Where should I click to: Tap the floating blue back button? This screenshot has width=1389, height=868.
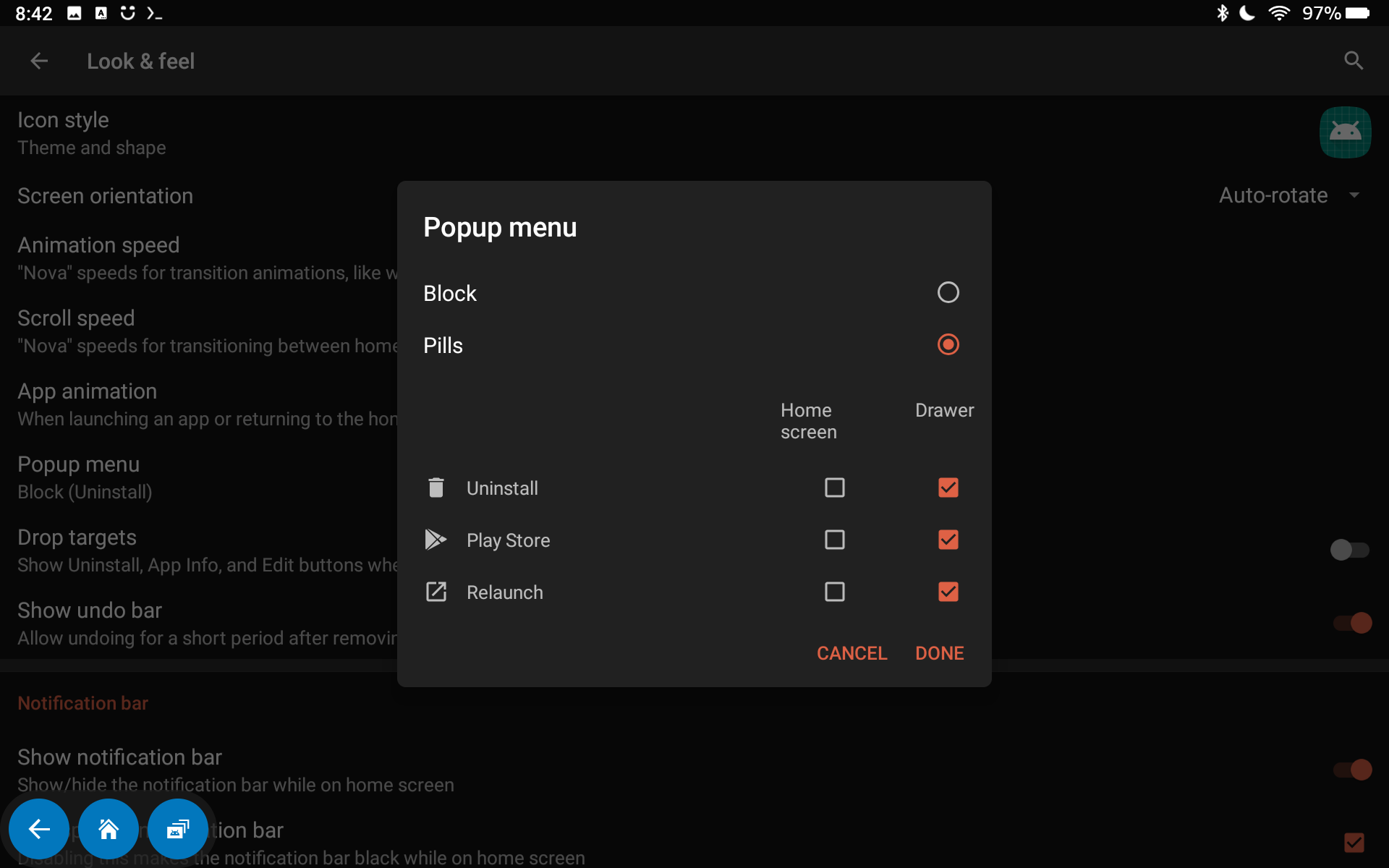[x=39, y=829]
